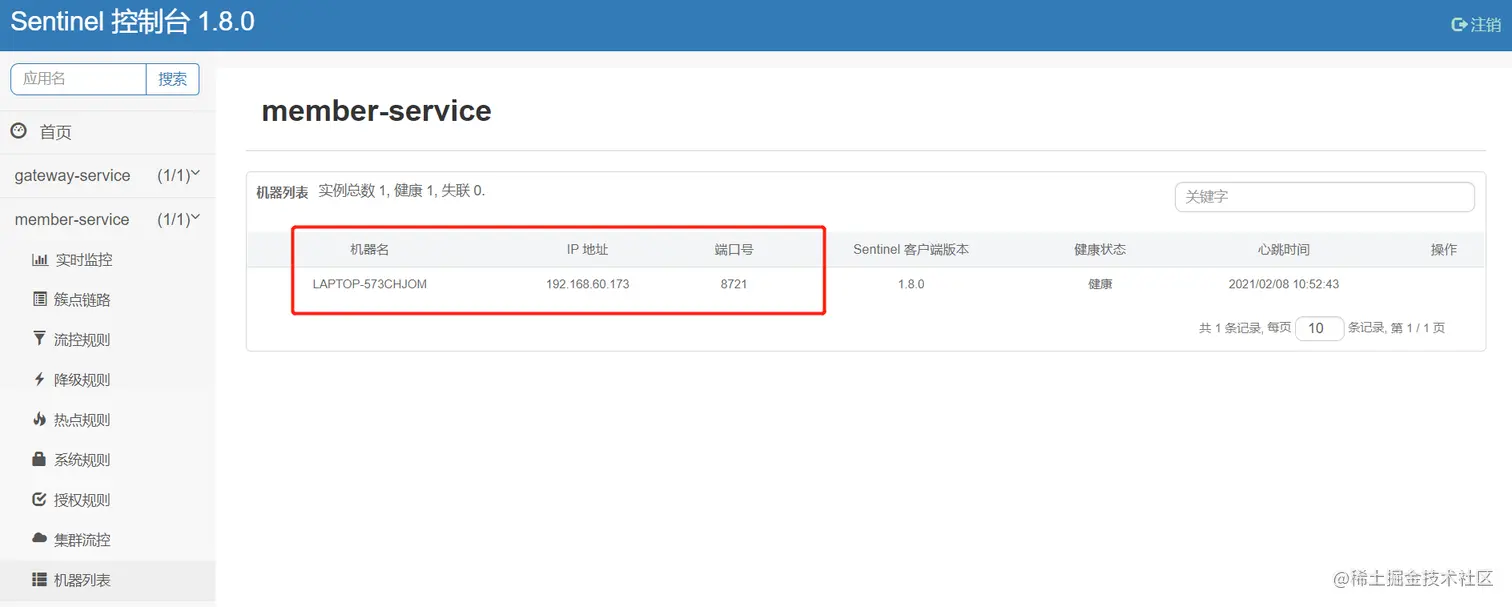Click the port number 8721 cell
Screen dimensions: 1512x607
[x=734, y=284]
